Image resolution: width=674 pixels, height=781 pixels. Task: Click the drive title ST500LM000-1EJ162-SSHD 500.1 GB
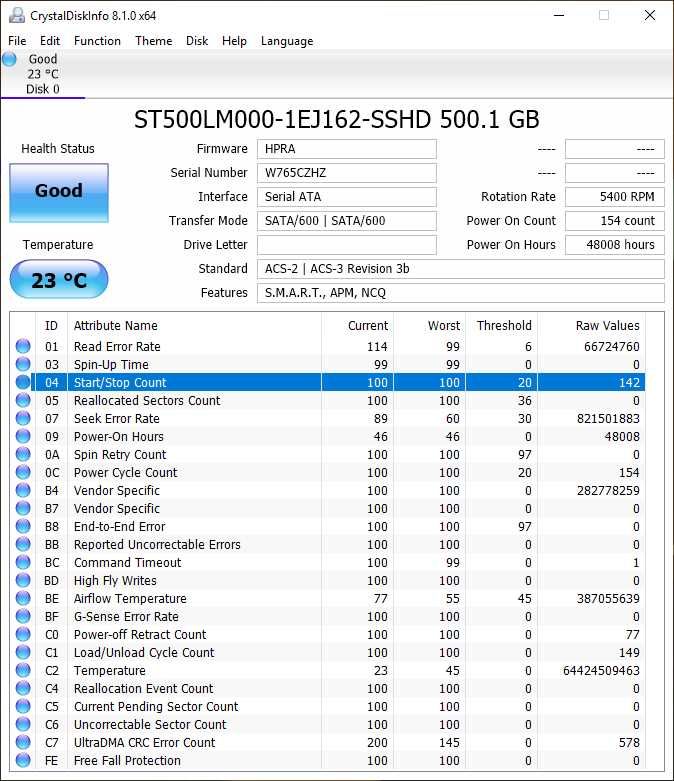[x=337, y=120]
